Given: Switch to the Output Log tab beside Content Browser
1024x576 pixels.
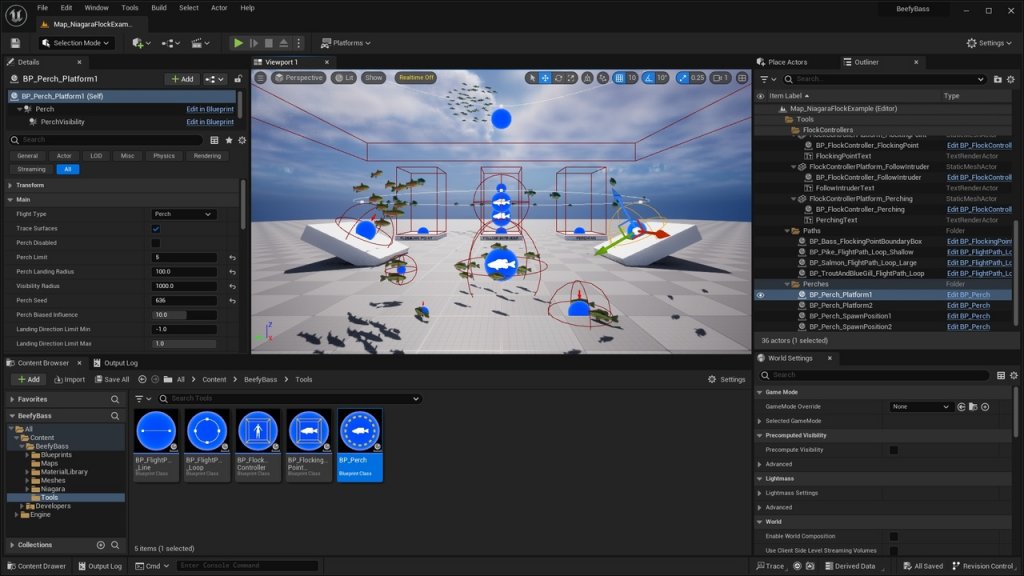Looking at the screenshot, I should click(116, 363).
